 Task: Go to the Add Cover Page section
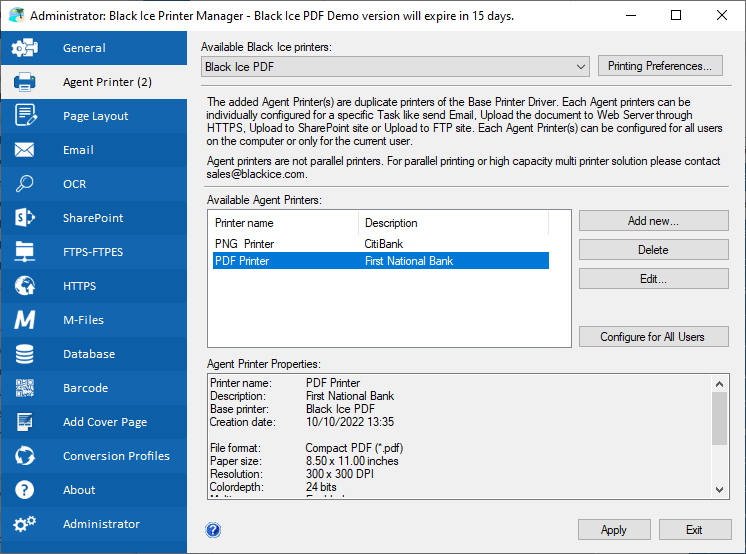click(x=104, y=422)
